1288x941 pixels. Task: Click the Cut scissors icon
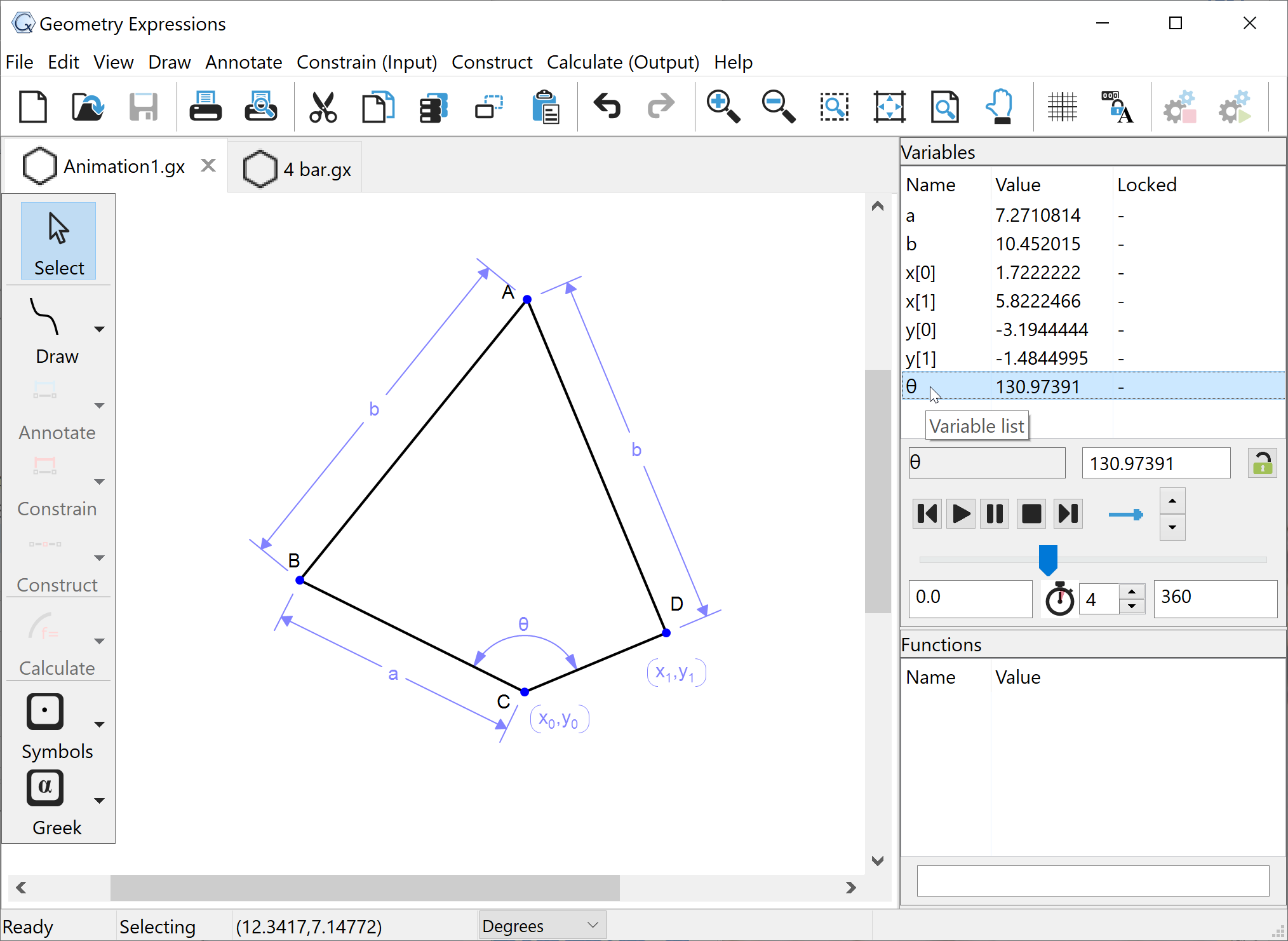coord(323,106)
